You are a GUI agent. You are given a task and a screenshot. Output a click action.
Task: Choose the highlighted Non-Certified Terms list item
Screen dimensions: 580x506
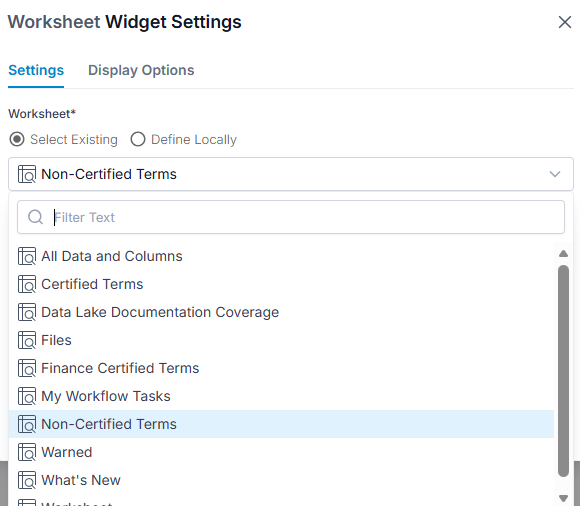(281, 424)
